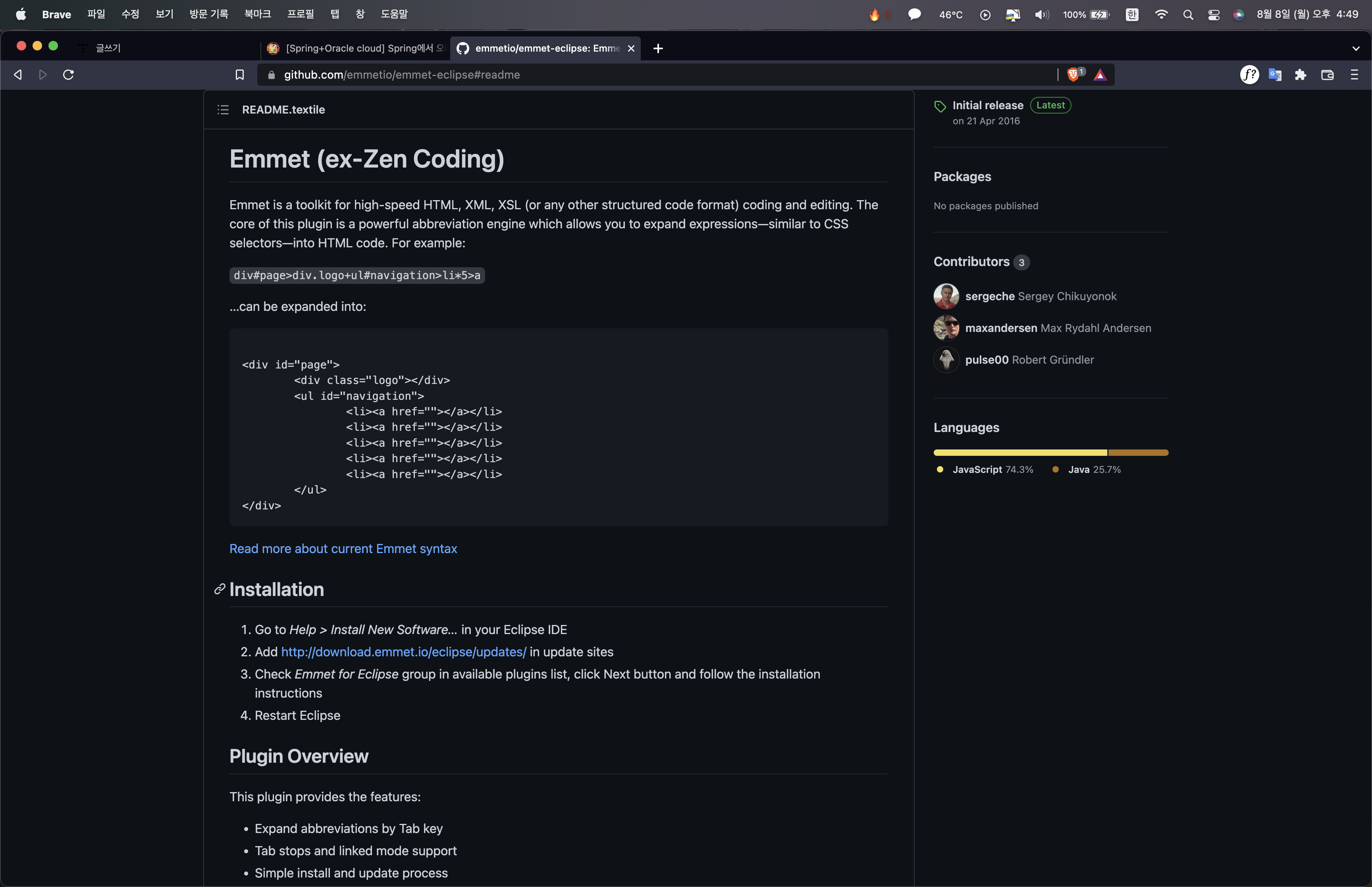Open macOS Control Center toggles
Screen dimensions: 1372x887
[1214, 14]
